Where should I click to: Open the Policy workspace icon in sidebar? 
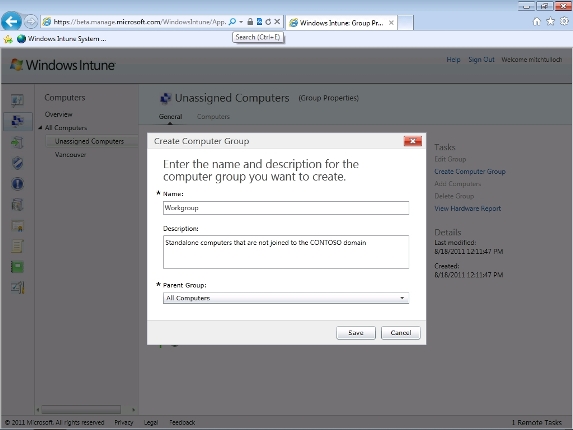[17, 247]
